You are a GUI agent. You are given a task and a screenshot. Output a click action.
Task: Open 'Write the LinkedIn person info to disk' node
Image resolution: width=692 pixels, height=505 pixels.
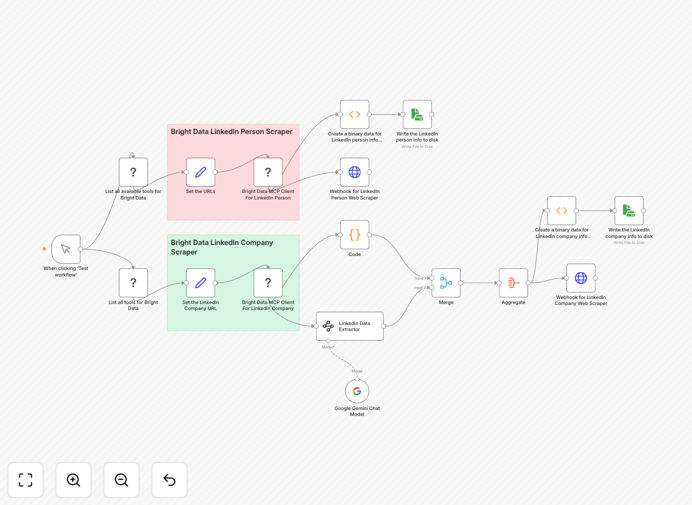point(417,114)
